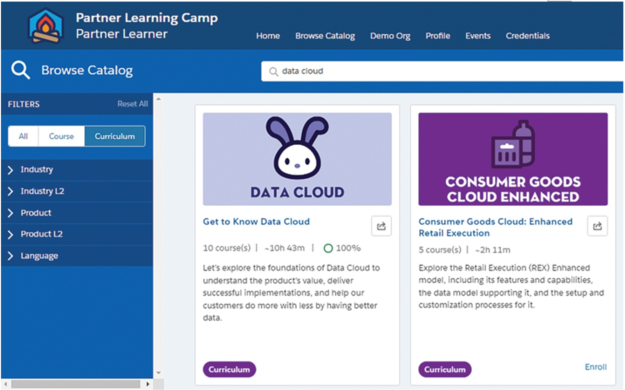Screen dimensions: 625x390
Task: Share the Consumer Goods Cloud curriculum
Action: [597, 226]
